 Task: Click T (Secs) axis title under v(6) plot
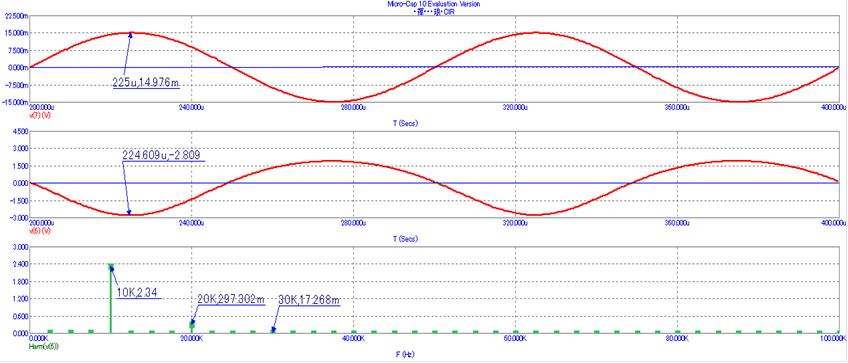click(x=405, y=239)
